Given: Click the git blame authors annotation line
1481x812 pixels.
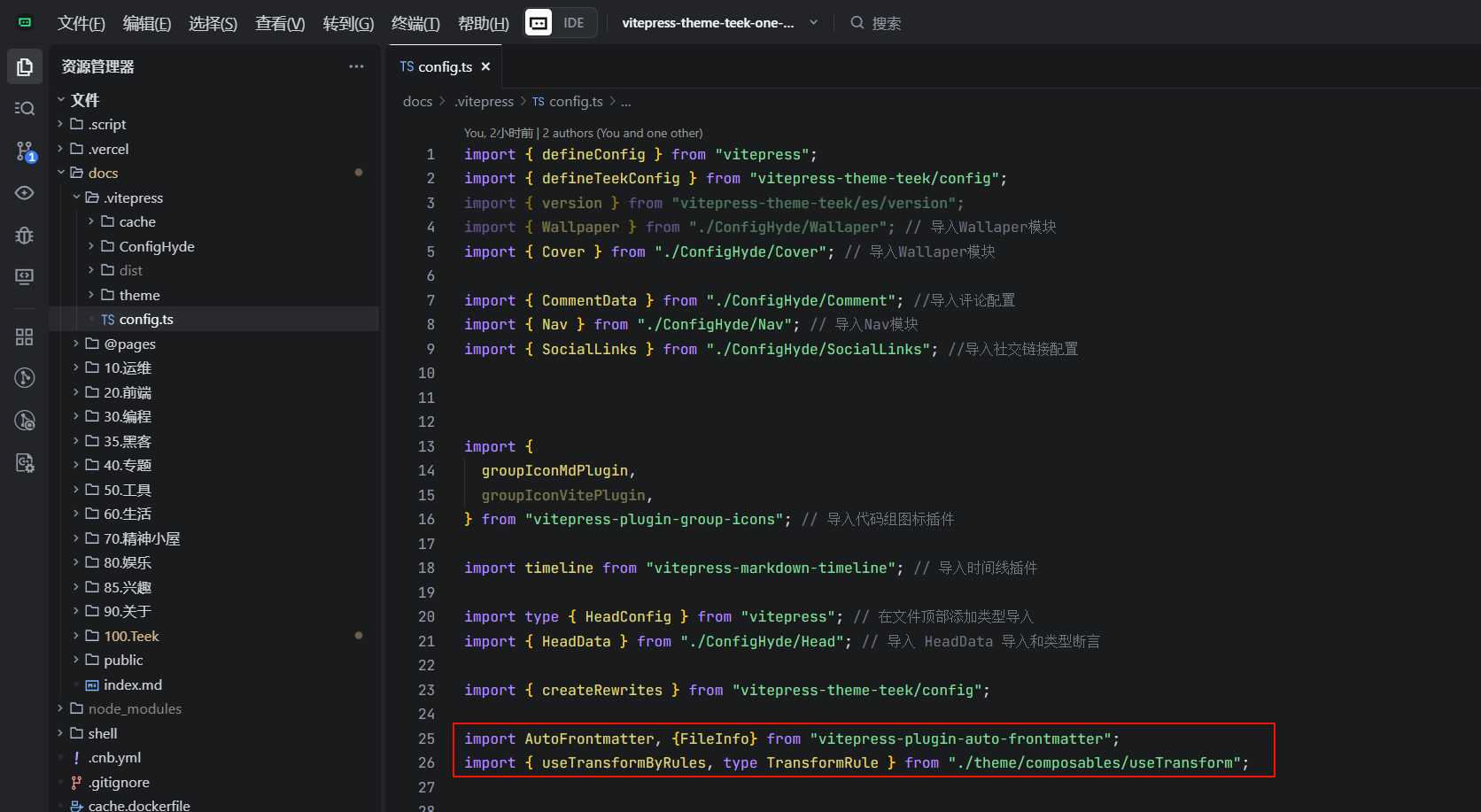Looking at the screenshot, I should coord(583,133).
